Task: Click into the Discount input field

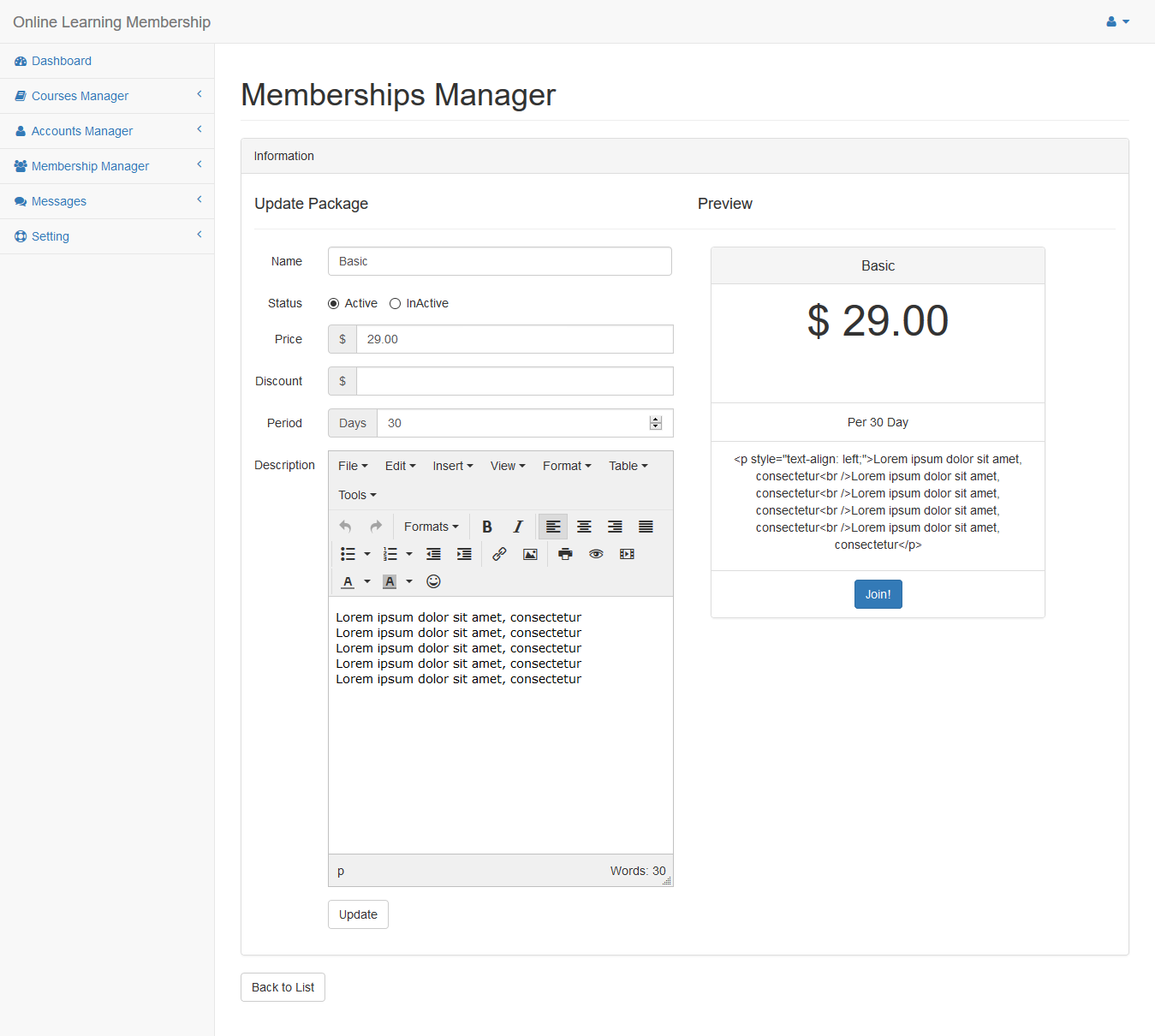Action: (x=514, y=381)
